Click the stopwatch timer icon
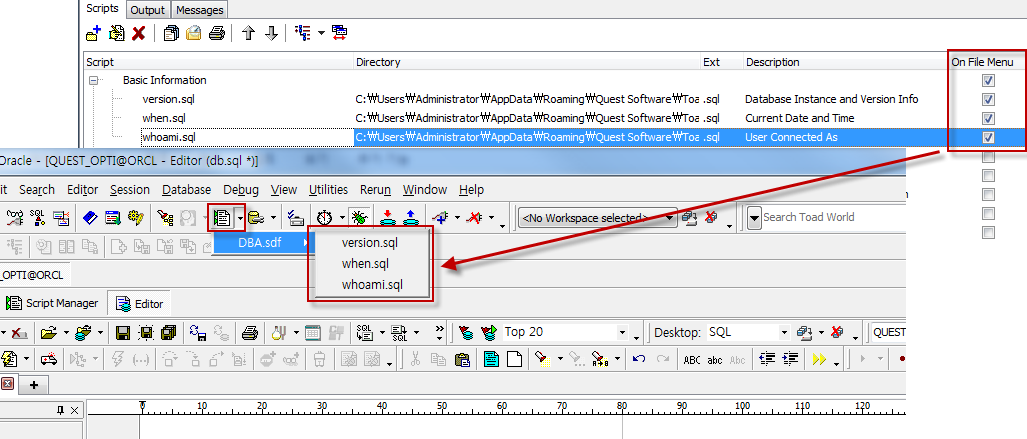Image resolution: width=1027 pixels, height=439 pixels. click(x=324, y=217)
